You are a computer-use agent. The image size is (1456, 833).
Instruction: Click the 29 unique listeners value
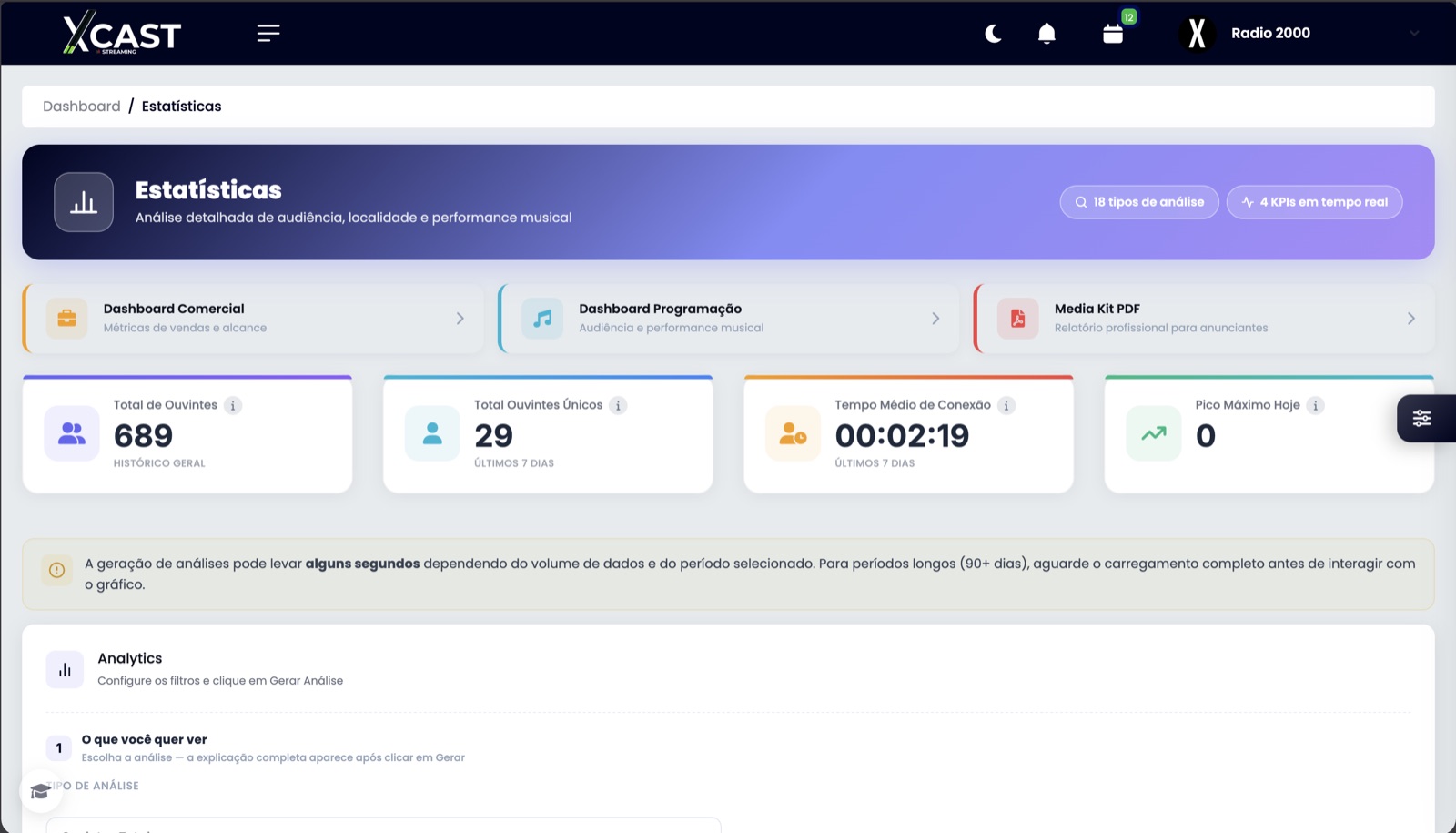pos(493,436)
